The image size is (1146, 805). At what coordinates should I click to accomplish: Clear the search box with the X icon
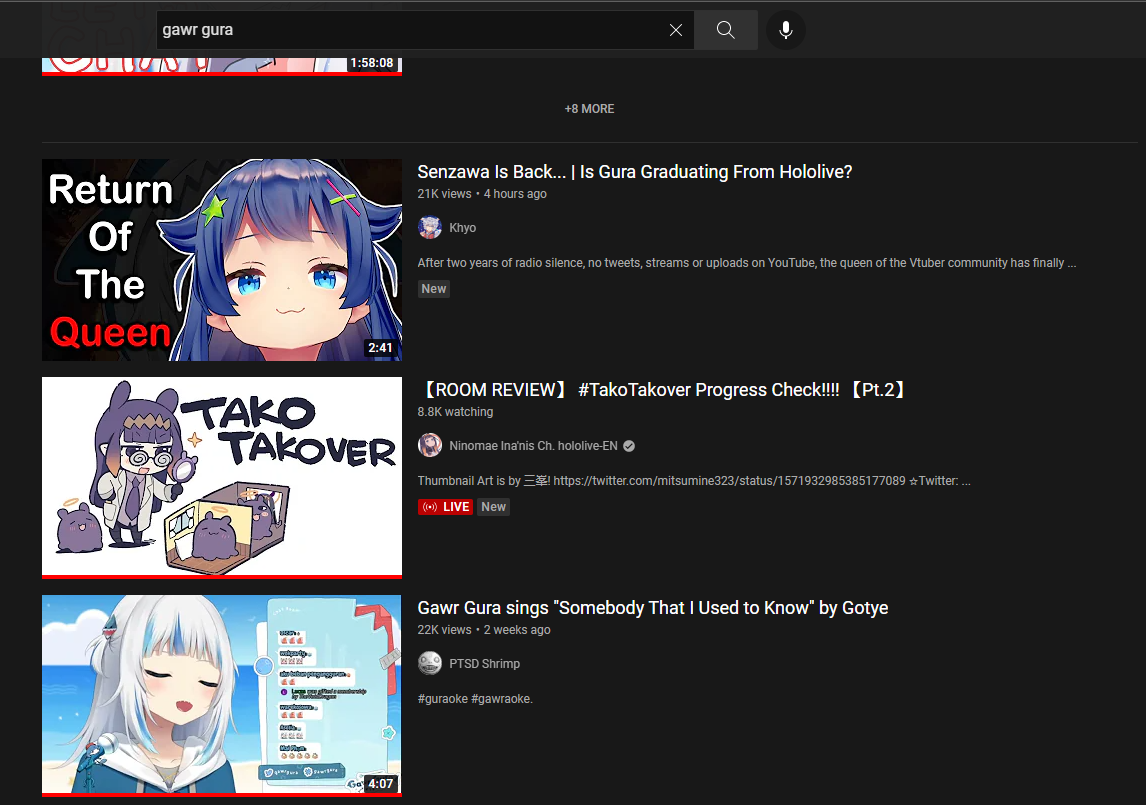click(x=675, y=30)
